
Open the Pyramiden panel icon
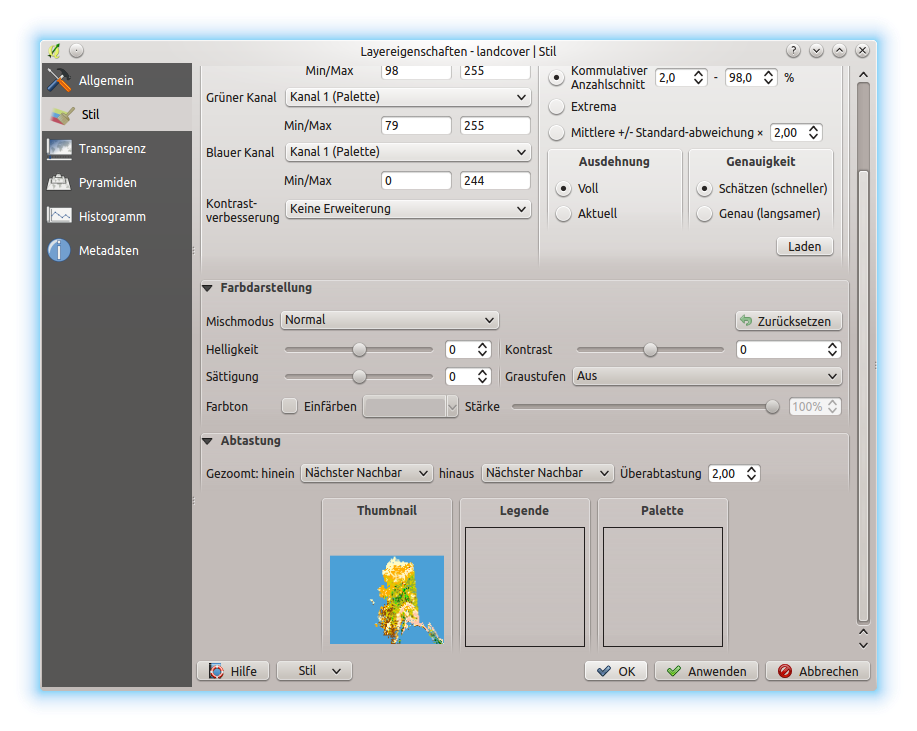point(60,183)
